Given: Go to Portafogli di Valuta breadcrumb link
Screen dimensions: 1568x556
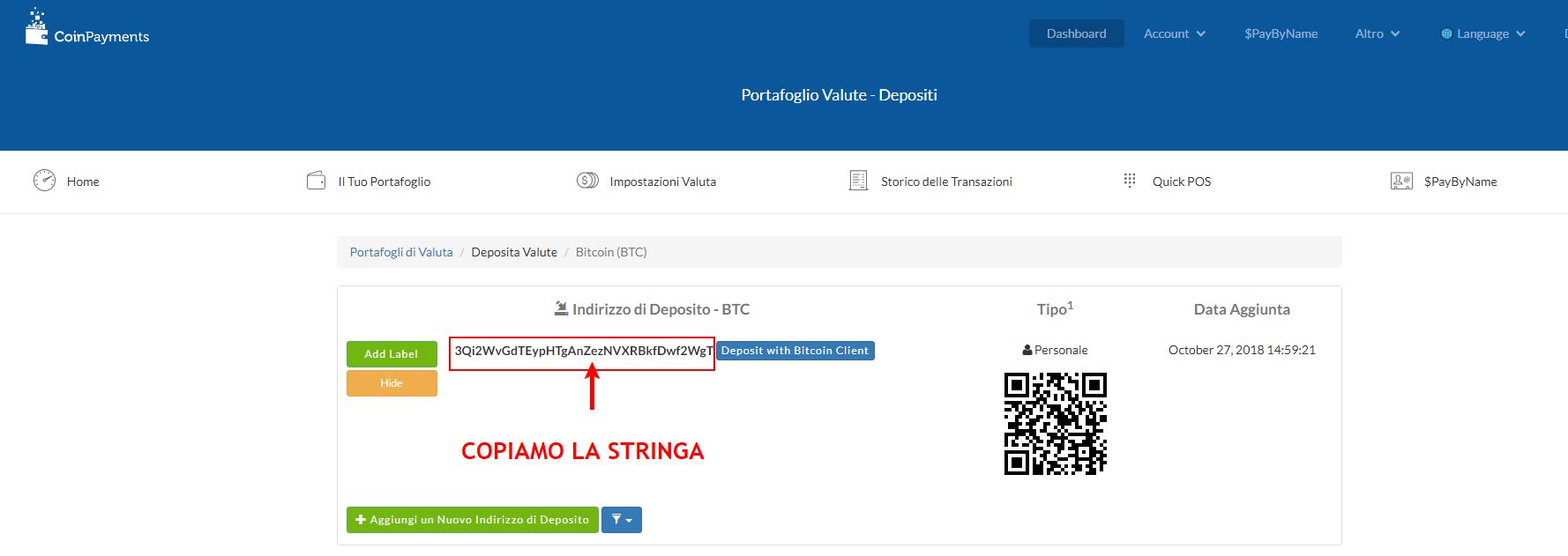Looking at the screenshot, I should click(x=401, y=252).
